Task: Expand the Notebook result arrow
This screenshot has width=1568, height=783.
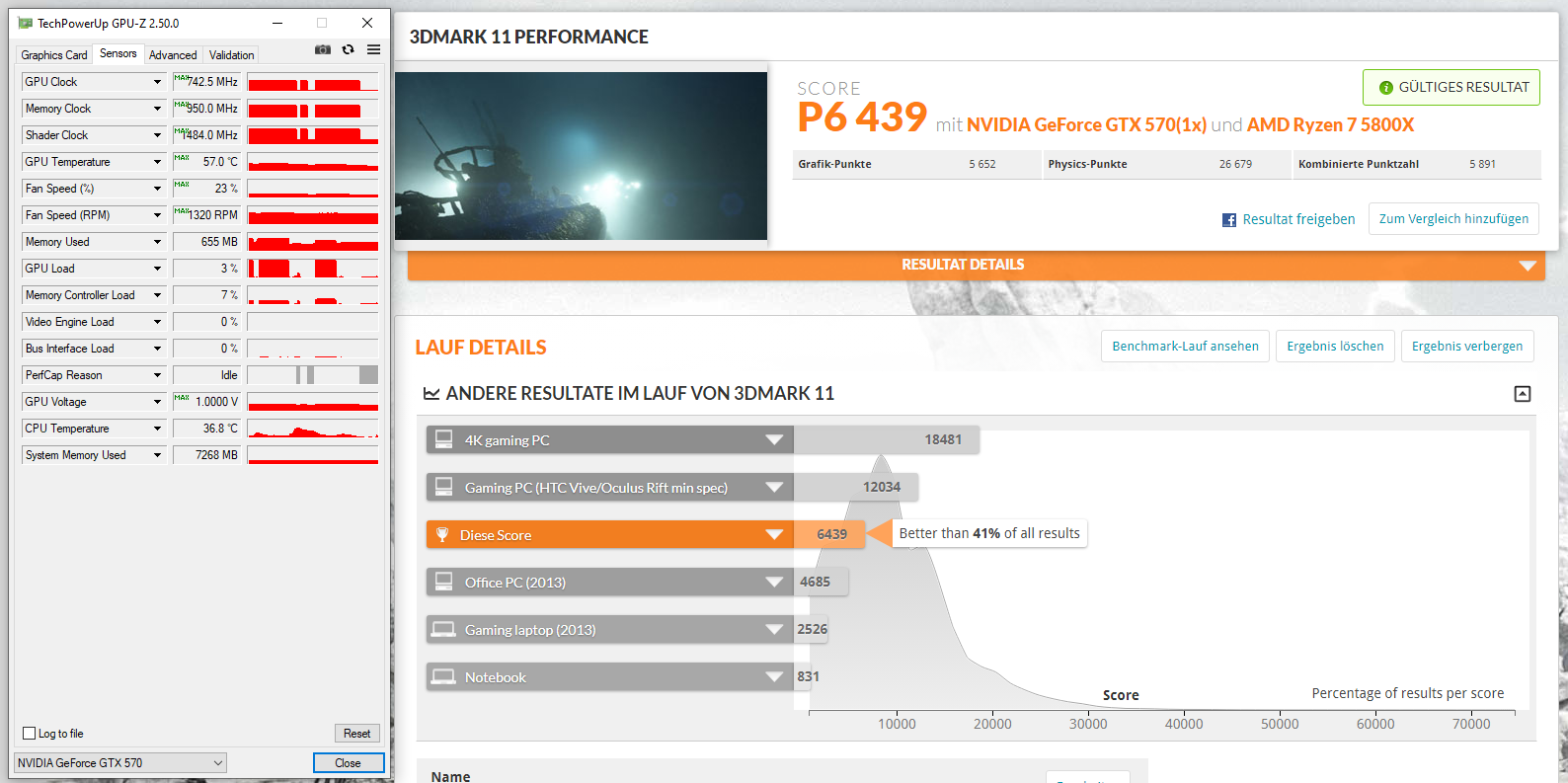Action: (x=774, y=677)
